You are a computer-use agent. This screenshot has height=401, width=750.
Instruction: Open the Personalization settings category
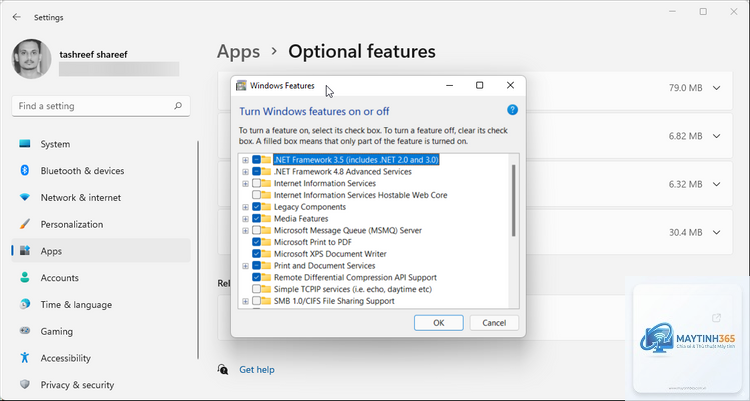pyautogui.click(x=101, y=224)
